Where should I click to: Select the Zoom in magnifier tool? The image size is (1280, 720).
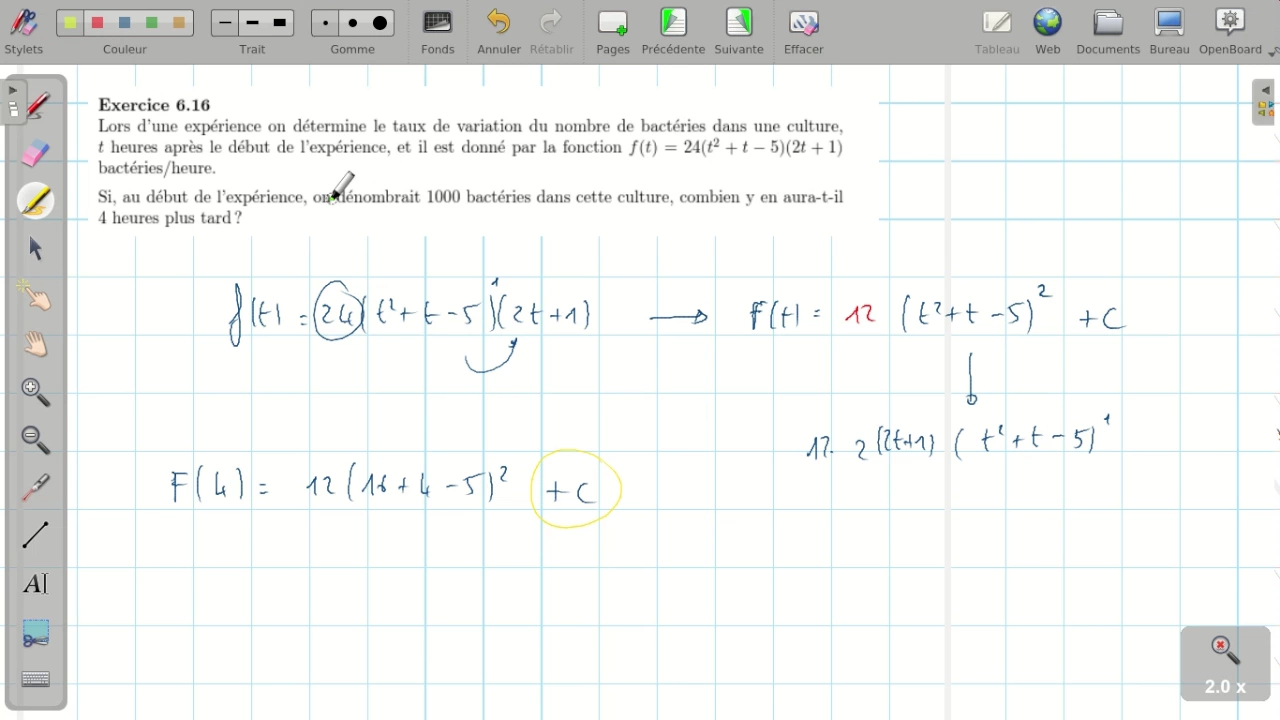(x=36, y=392)
